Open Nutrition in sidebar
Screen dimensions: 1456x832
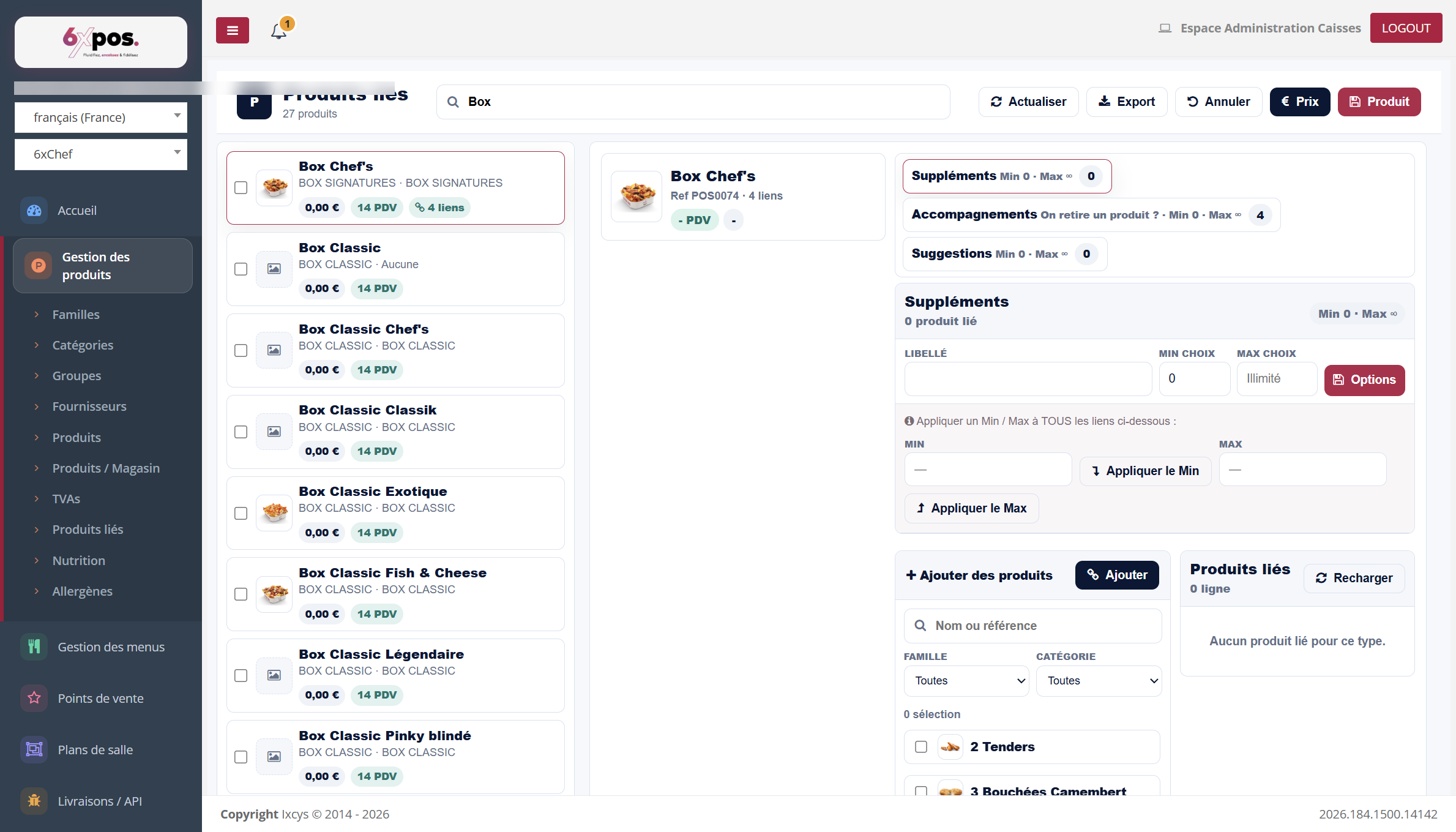click(x=79, y=560)
